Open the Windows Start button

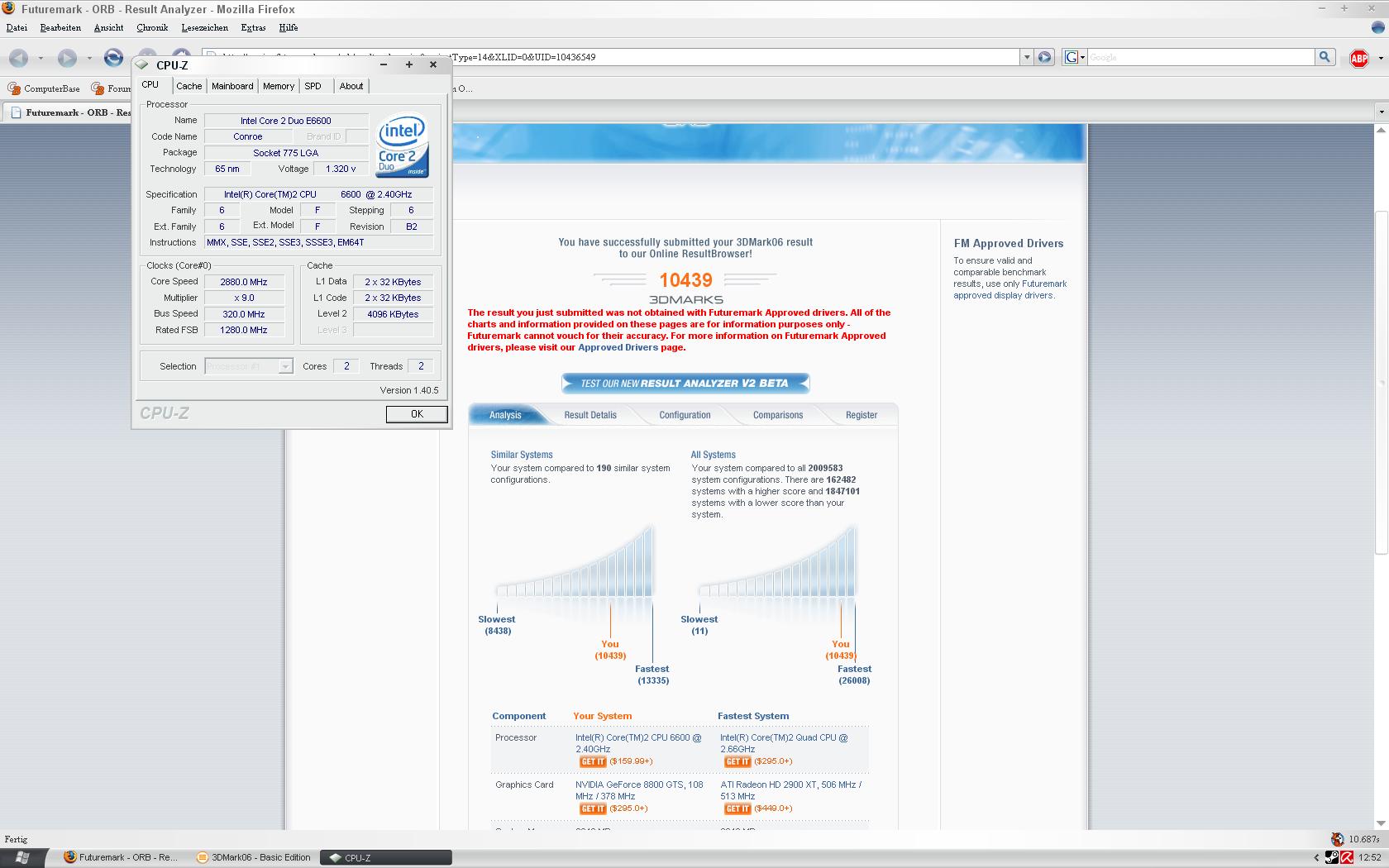[x=21, y=857]
